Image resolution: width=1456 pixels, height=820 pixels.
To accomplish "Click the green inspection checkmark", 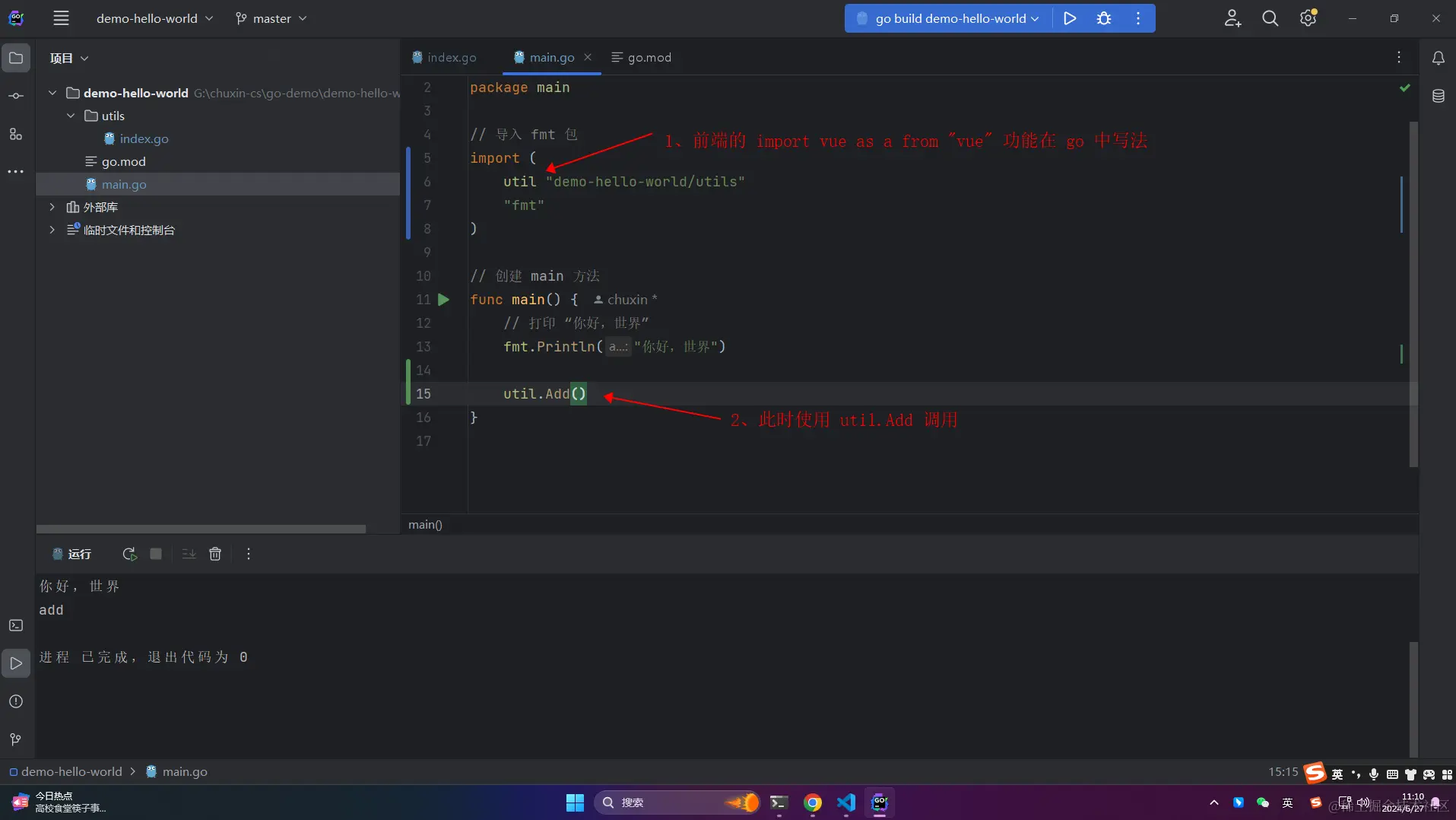I will coord(1404,88).
